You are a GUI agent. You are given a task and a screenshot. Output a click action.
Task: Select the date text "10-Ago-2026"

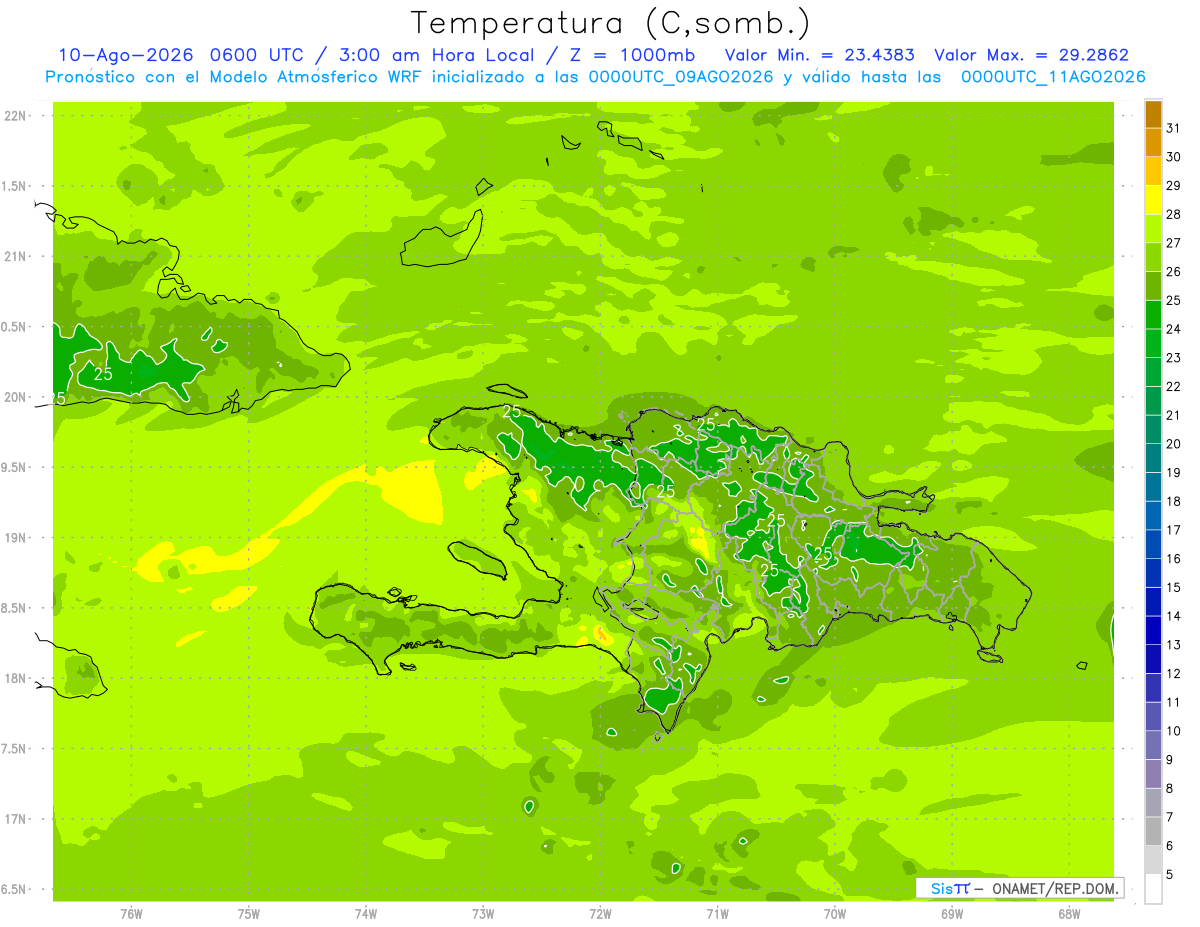pos(127,55)
